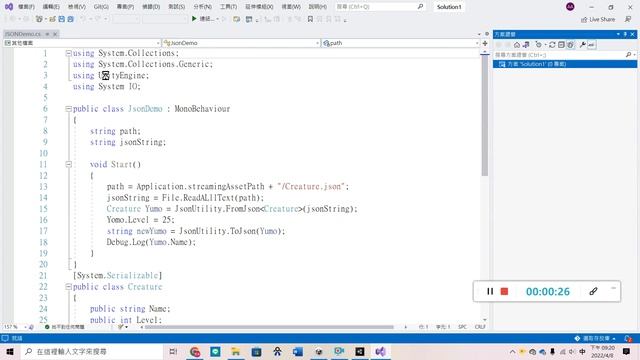The height and width of the screenshot is (360, 640).
Task: Open Solution Explorer window options dropdown
Action: tap(618, 34)
